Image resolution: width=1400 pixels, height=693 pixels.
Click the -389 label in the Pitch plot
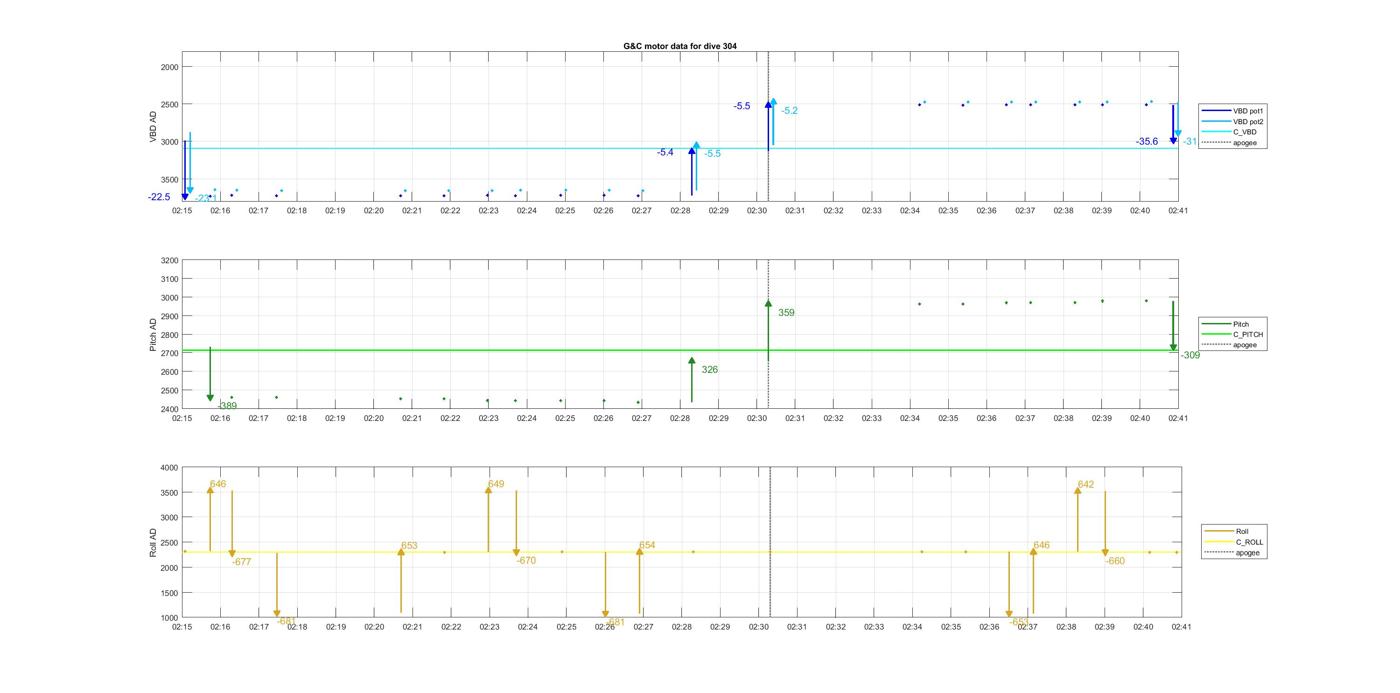227,406
